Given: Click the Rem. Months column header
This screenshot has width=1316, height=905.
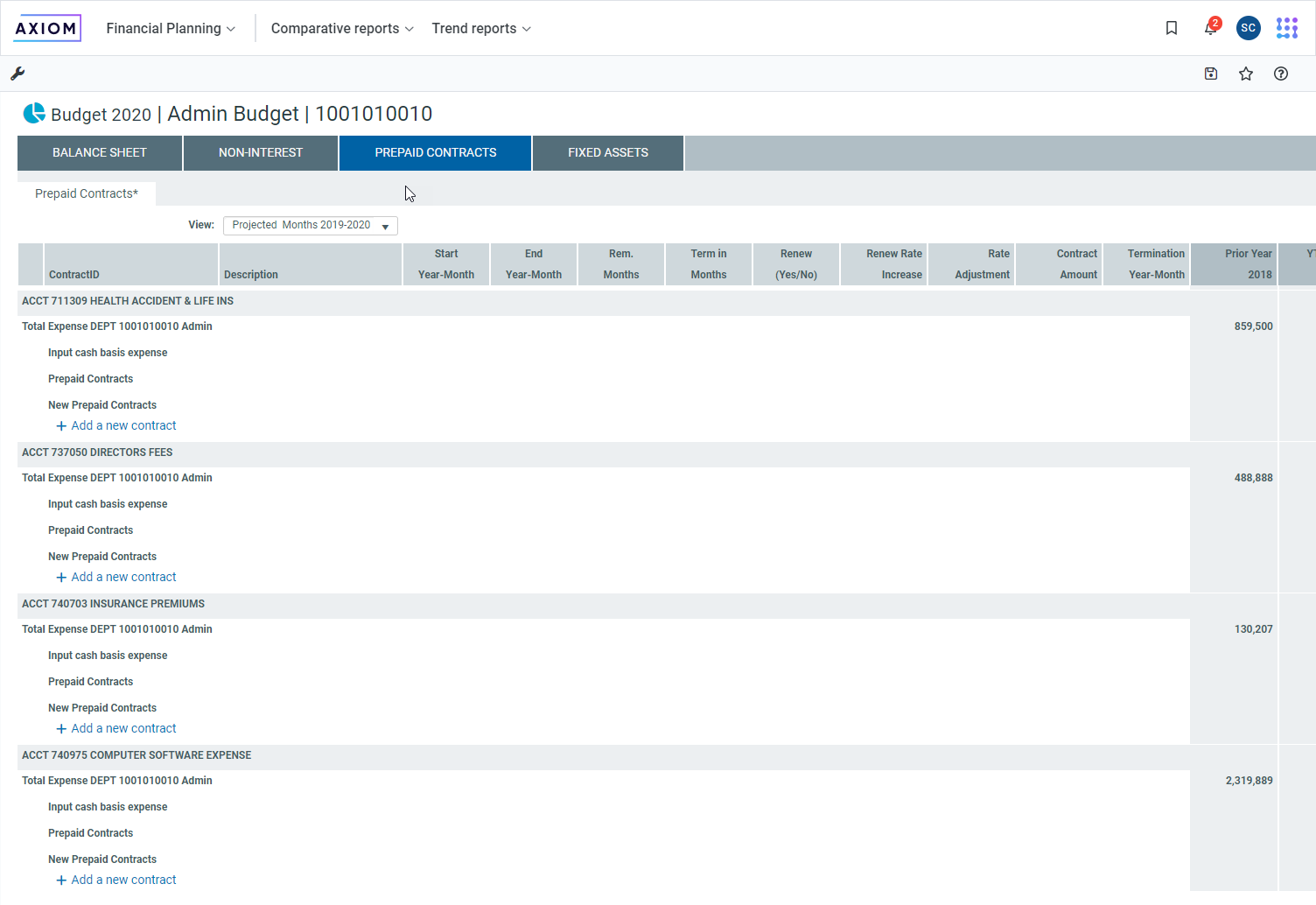Looking at the screenshot, I should [621, 264].
